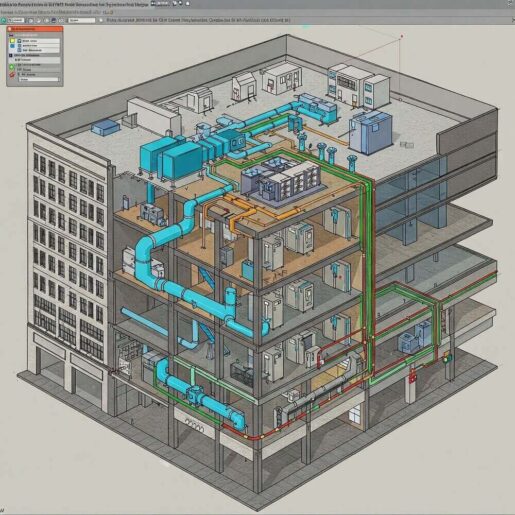
Task: Select the red fire valve at ground level
Action: 413,377
